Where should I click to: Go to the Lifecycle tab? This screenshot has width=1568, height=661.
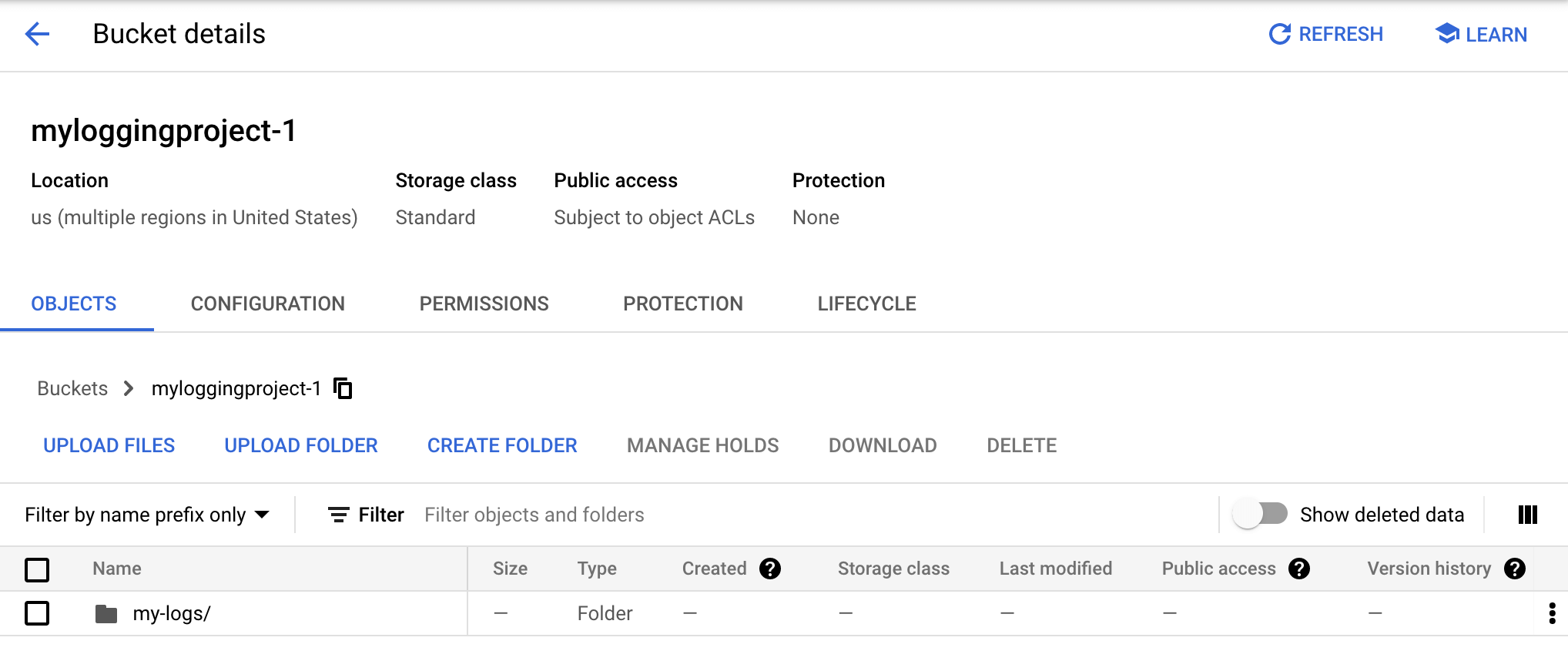[866, 304]
